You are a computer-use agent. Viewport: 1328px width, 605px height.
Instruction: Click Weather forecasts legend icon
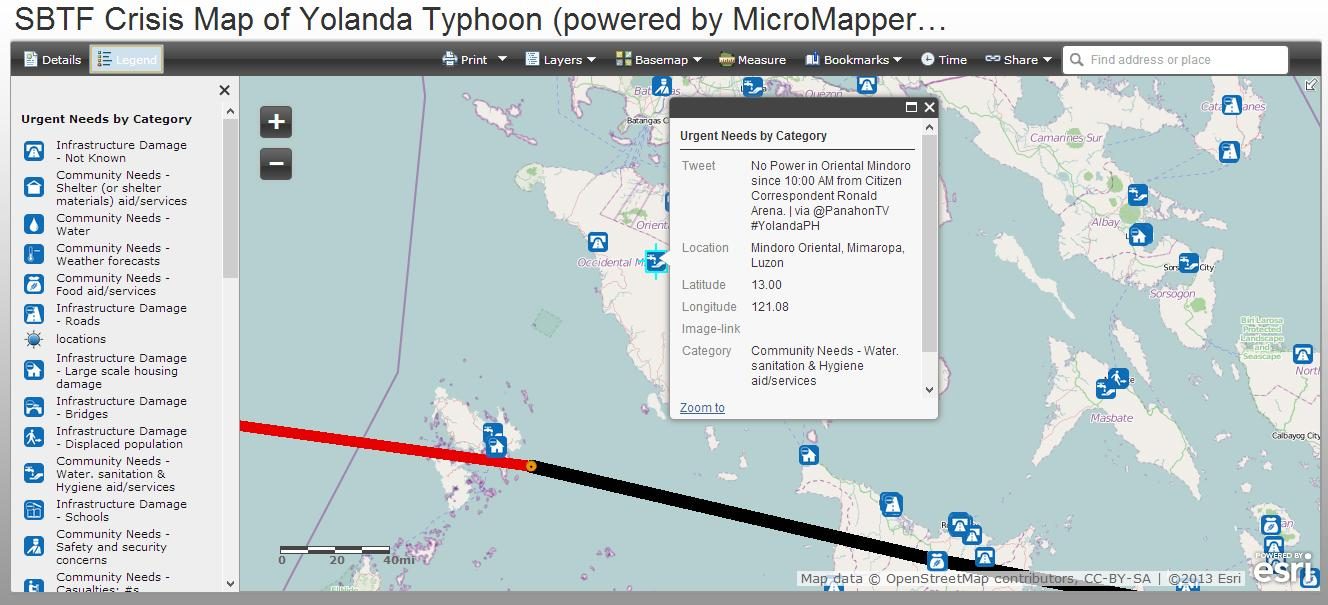click(34, 254)
